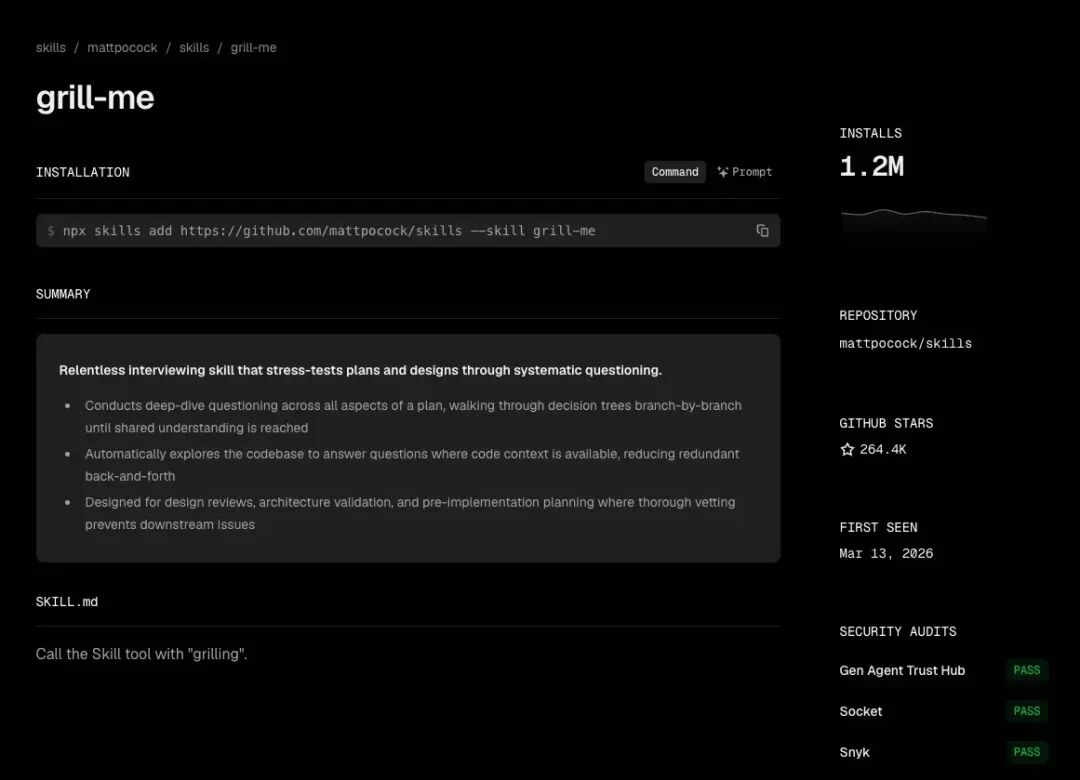Image resolution: width=1080 pixels, height=780 pixels.
Task: Open the Snyk security audit
Action: [x=855, y=752]
